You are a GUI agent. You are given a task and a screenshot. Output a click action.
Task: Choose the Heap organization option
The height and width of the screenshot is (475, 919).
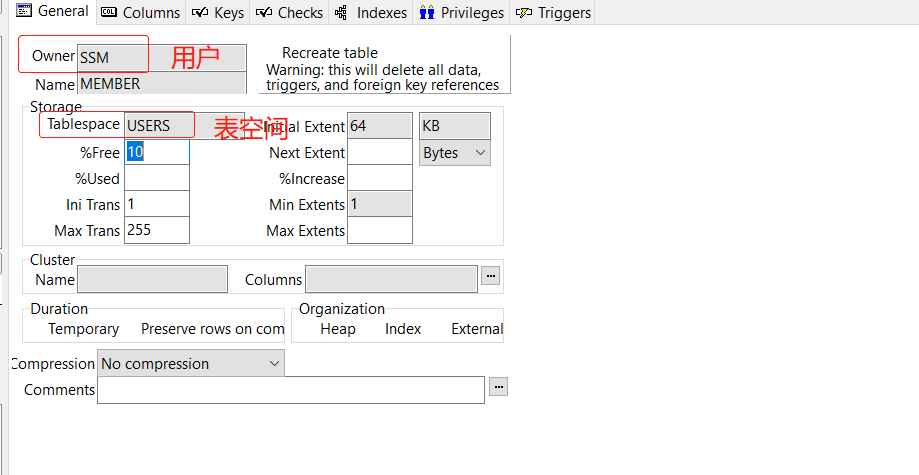[x=337, y=329]
